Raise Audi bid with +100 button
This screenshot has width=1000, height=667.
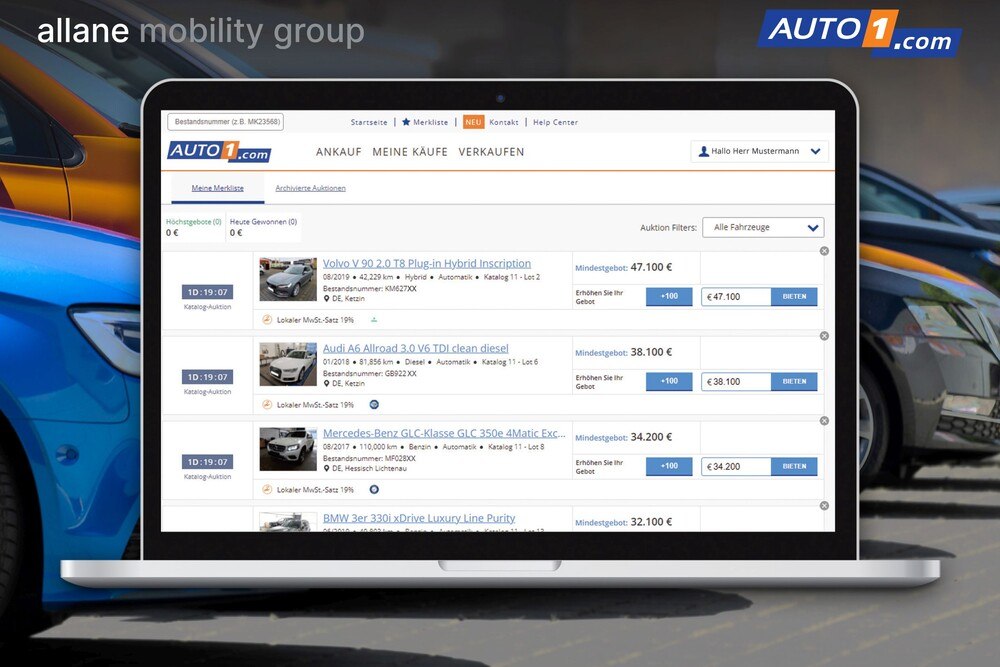click(x=669, y=381)
